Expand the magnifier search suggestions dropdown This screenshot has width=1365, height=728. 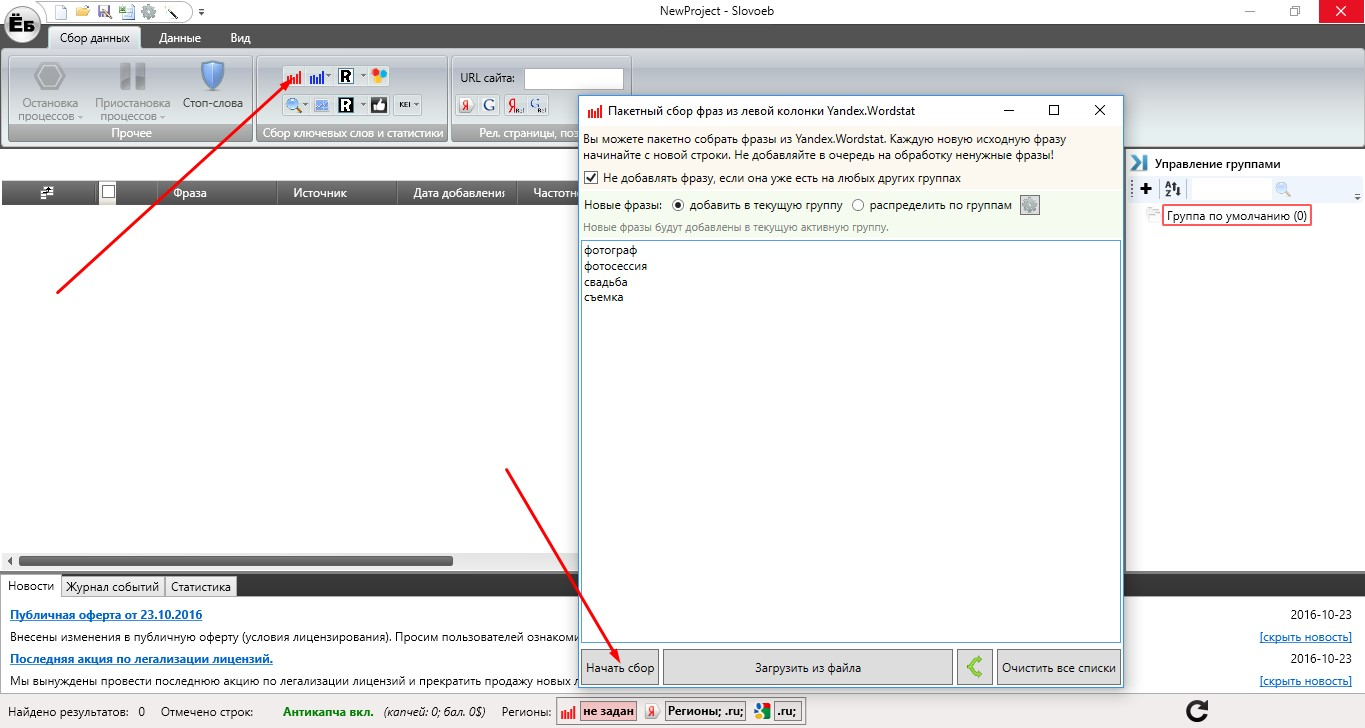(x=306, y=105)
